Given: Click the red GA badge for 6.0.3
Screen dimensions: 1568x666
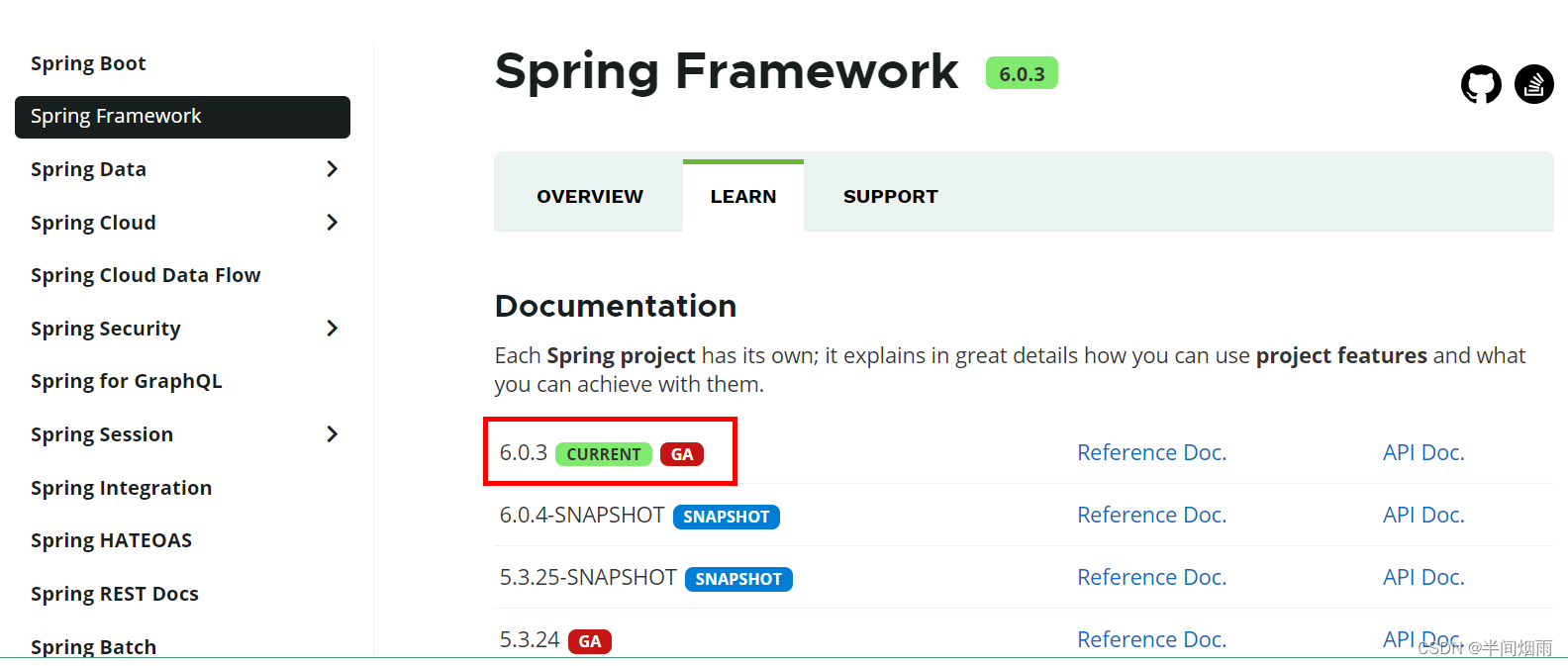Looking at the screenshot, I should [682, 454].
